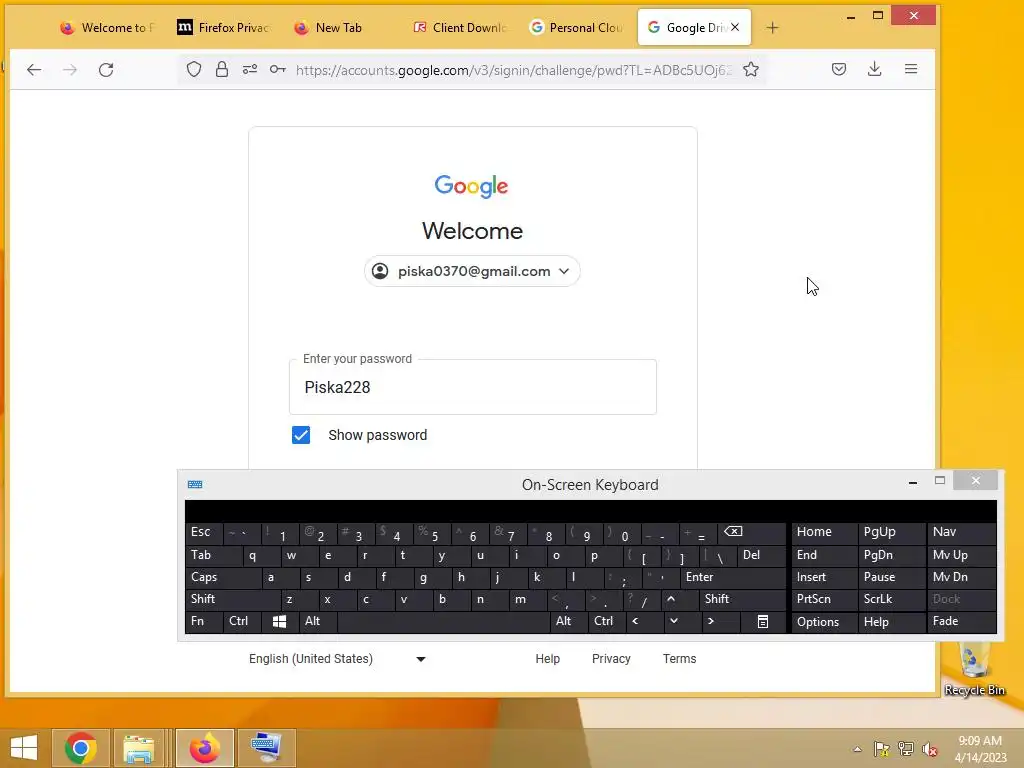
Task: Close the Google Drive tab
Action: point(735,27)
